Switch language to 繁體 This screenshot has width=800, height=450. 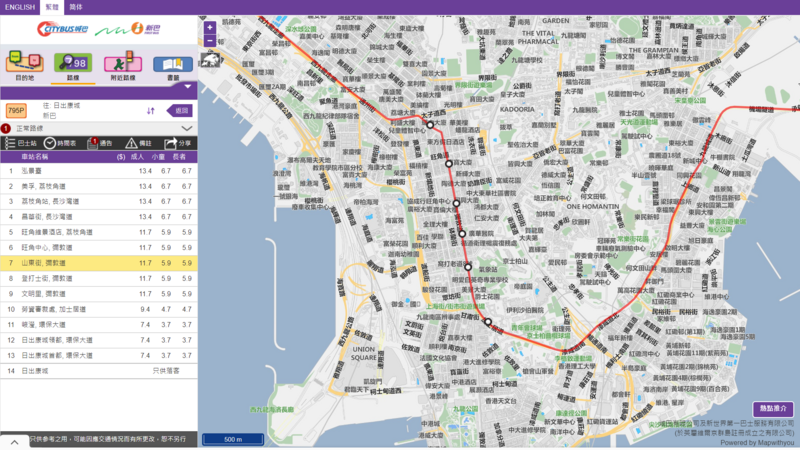click(52, 7)
